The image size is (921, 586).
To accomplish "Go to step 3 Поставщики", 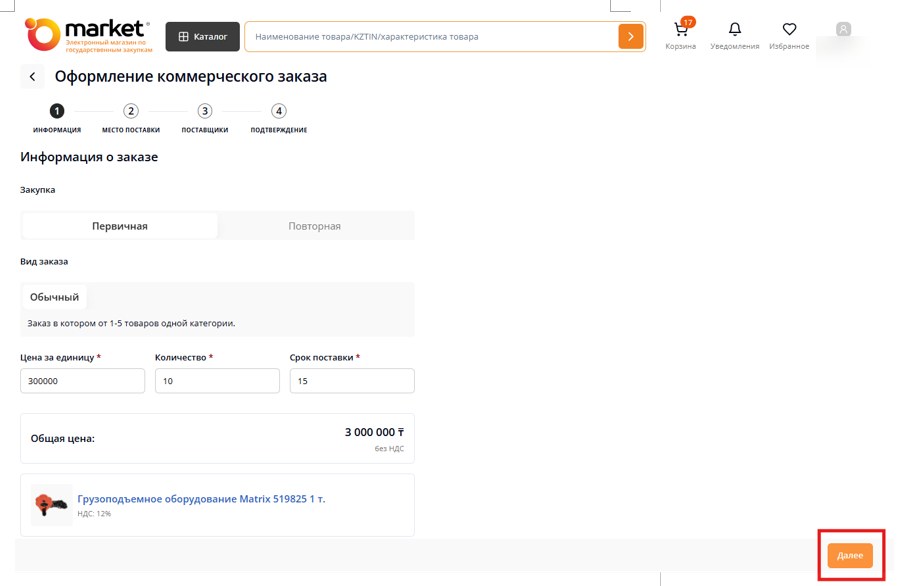I will pyautogui.click(x=205, y=111).
